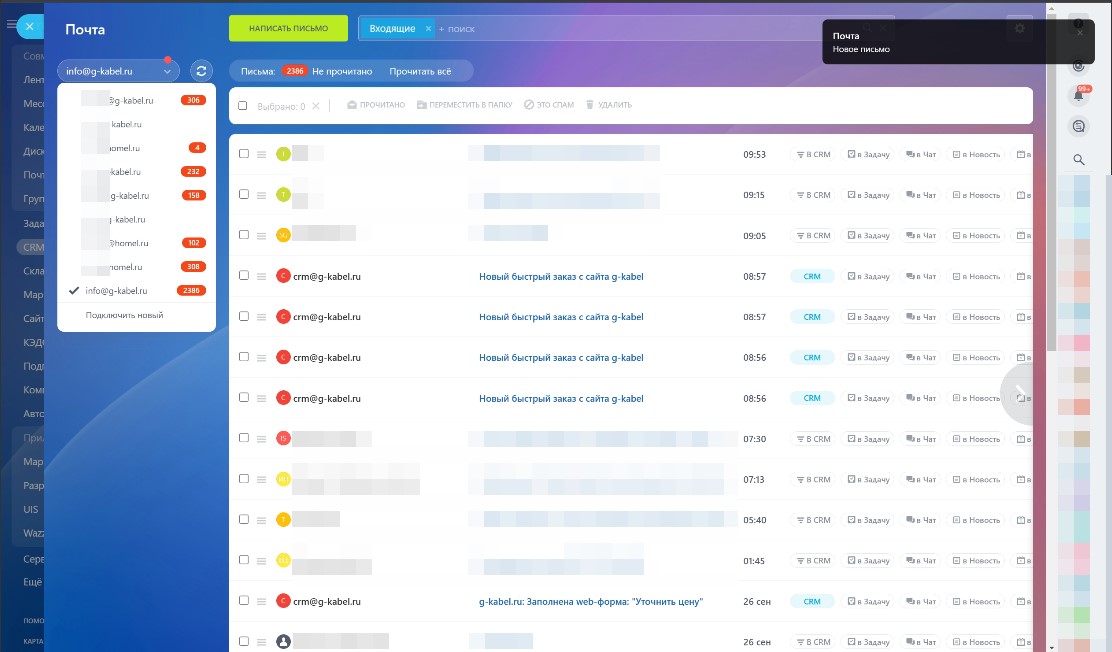Select Подключить новый in mailbox menu
Screen dimensions: 1112x652
125,315
